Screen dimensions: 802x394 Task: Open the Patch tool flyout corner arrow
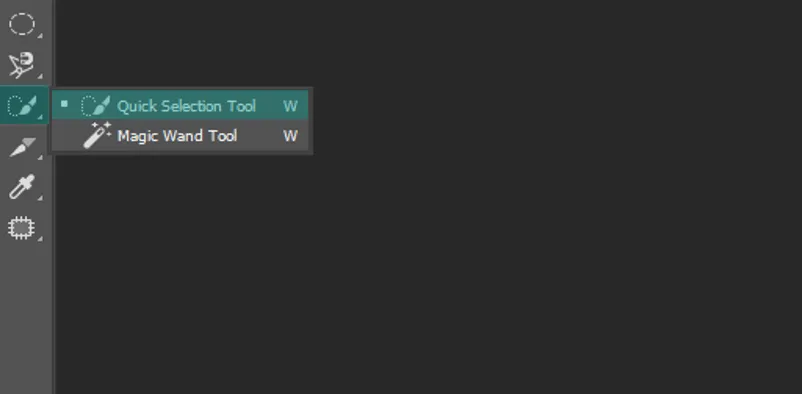coord(40,238)
